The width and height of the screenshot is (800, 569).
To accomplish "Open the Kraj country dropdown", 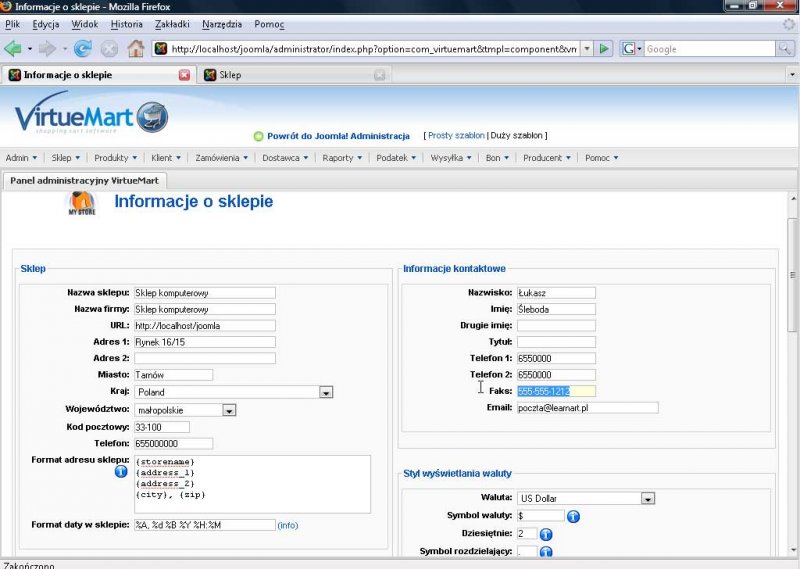I will click(x=326, y=392).
